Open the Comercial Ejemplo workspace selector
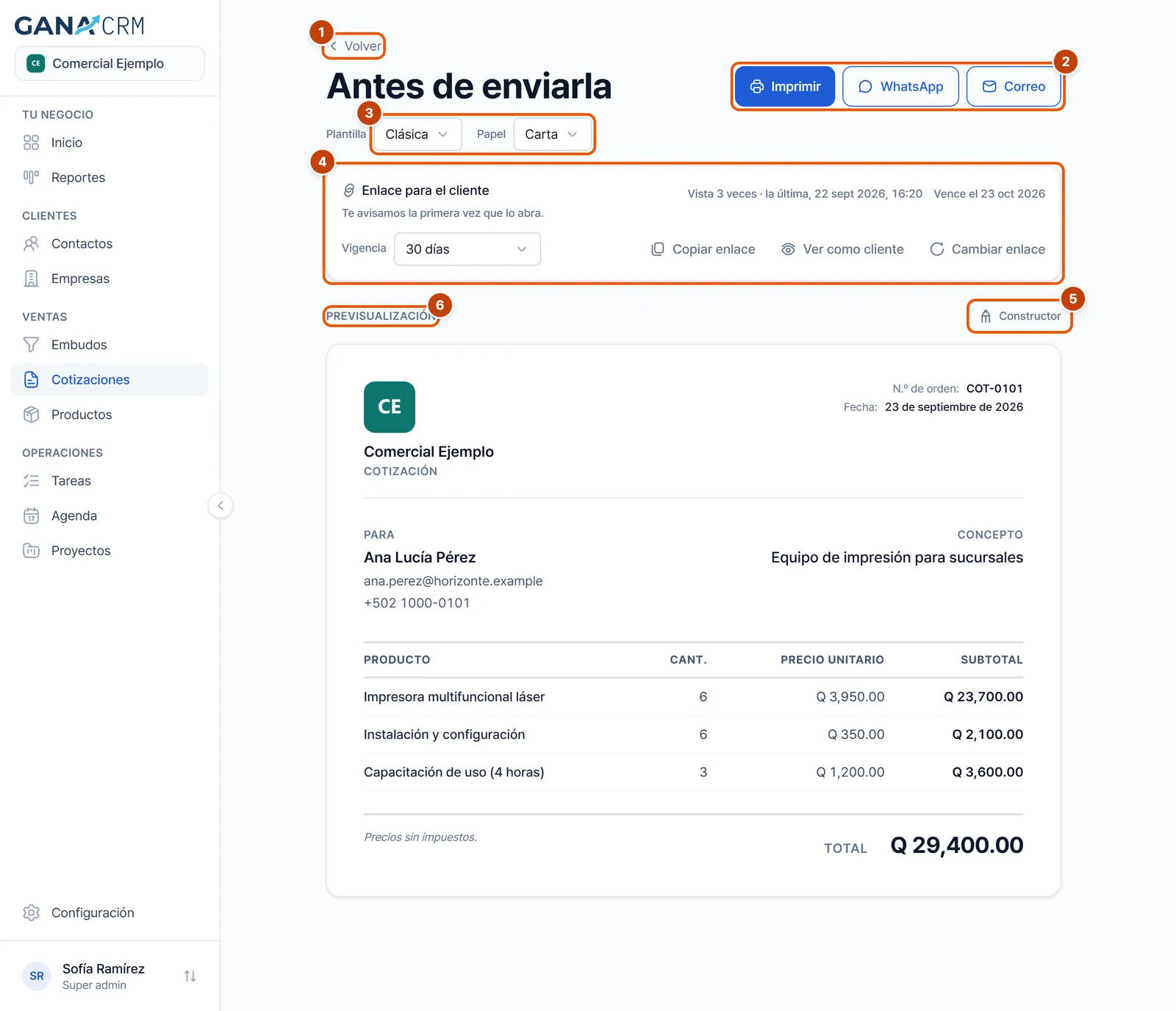The width and height of the screenshot is (1176, 1011). (110, 63)
